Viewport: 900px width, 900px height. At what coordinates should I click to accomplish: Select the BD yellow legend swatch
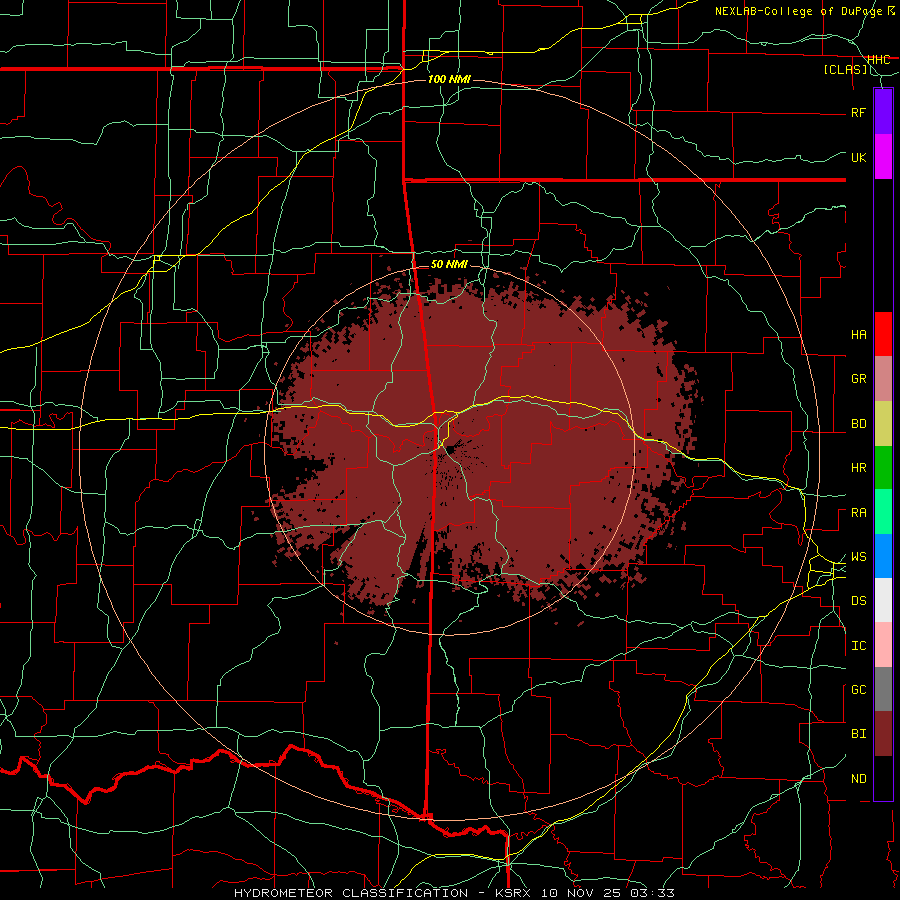(883, 424)
